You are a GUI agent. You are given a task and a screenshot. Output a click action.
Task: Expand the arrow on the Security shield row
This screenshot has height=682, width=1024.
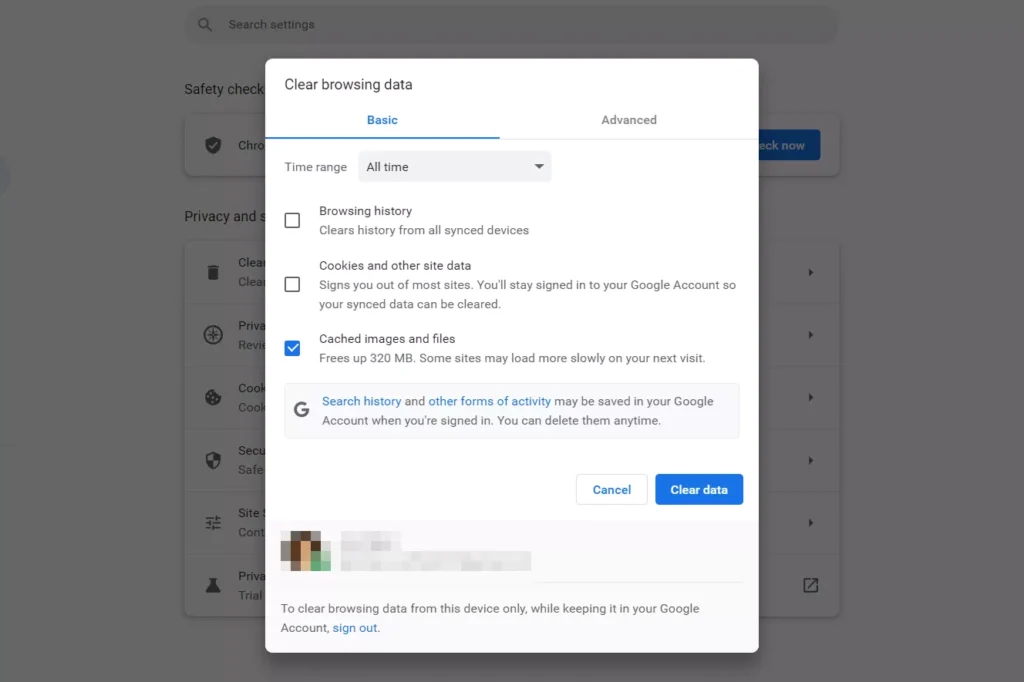click(x=810, y=460)
